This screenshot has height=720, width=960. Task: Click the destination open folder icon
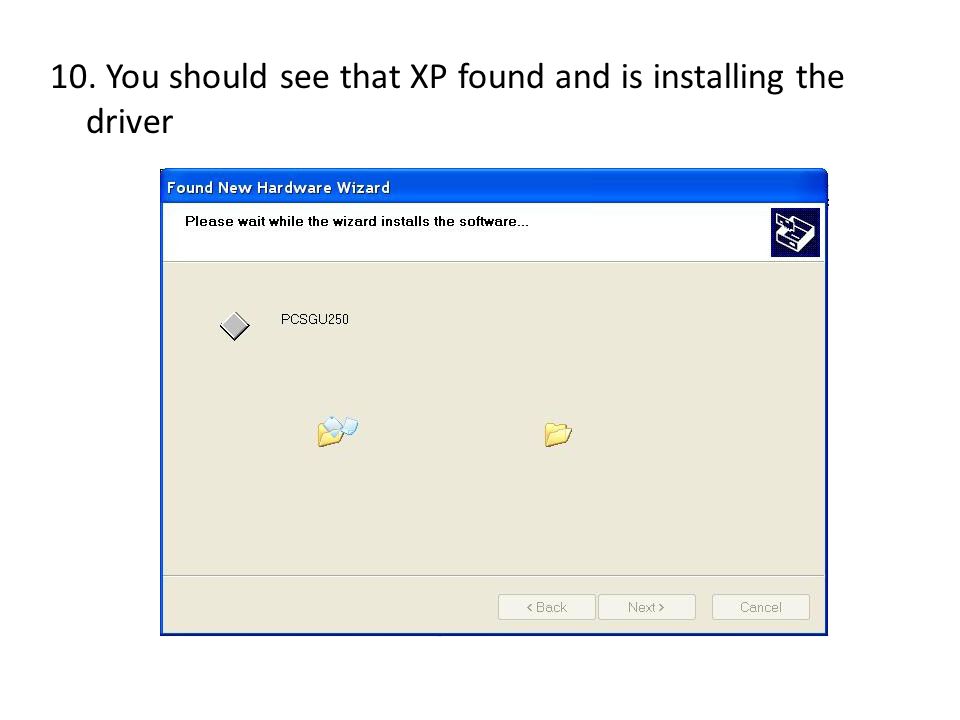558,434
